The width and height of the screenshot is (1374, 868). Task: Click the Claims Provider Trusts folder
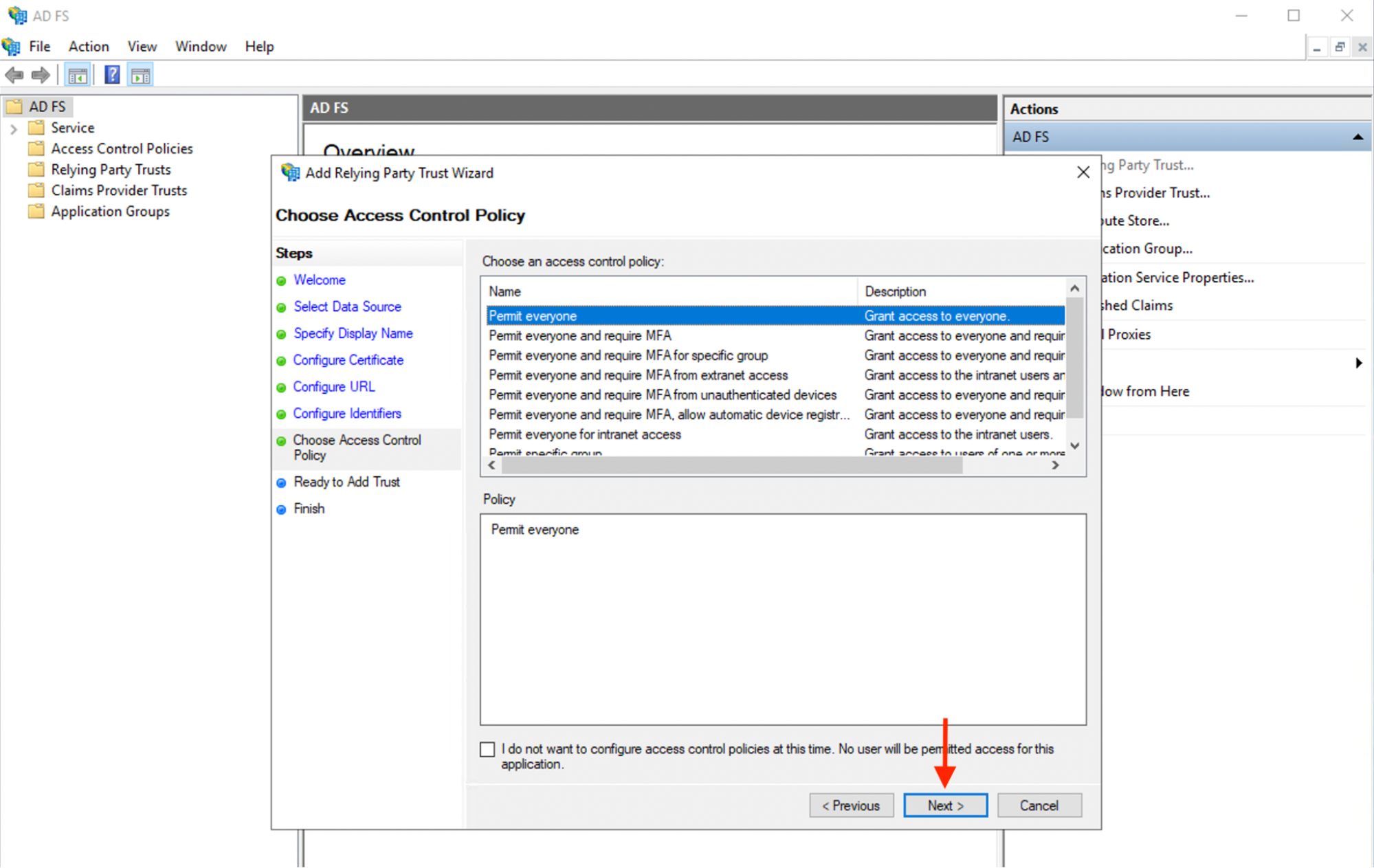coord(119,190)
